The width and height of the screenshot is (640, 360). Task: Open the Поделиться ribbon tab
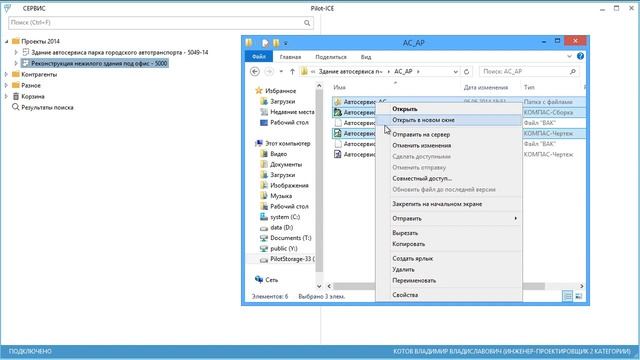click(331, 57)
